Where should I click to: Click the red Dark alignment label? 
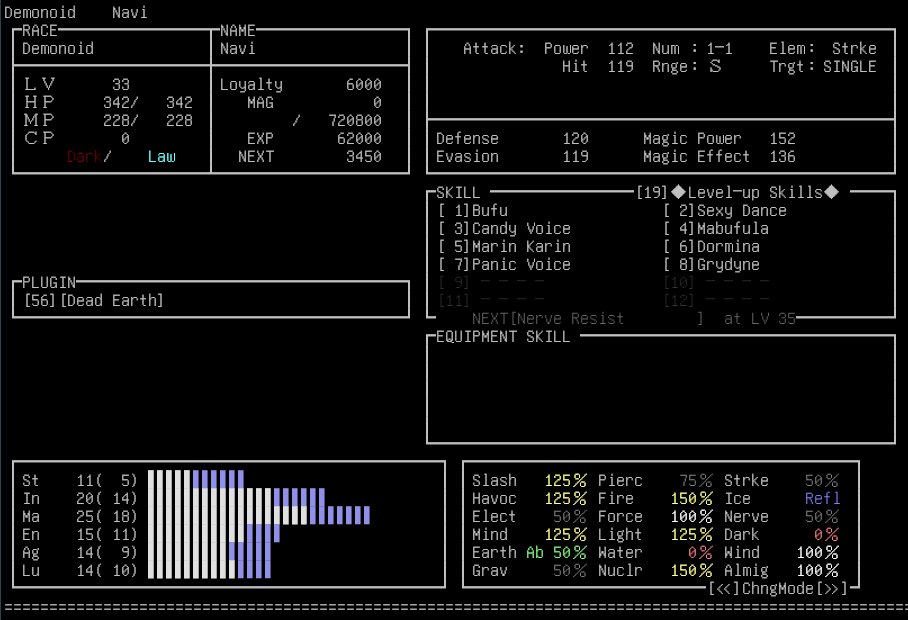pos(84,156)
